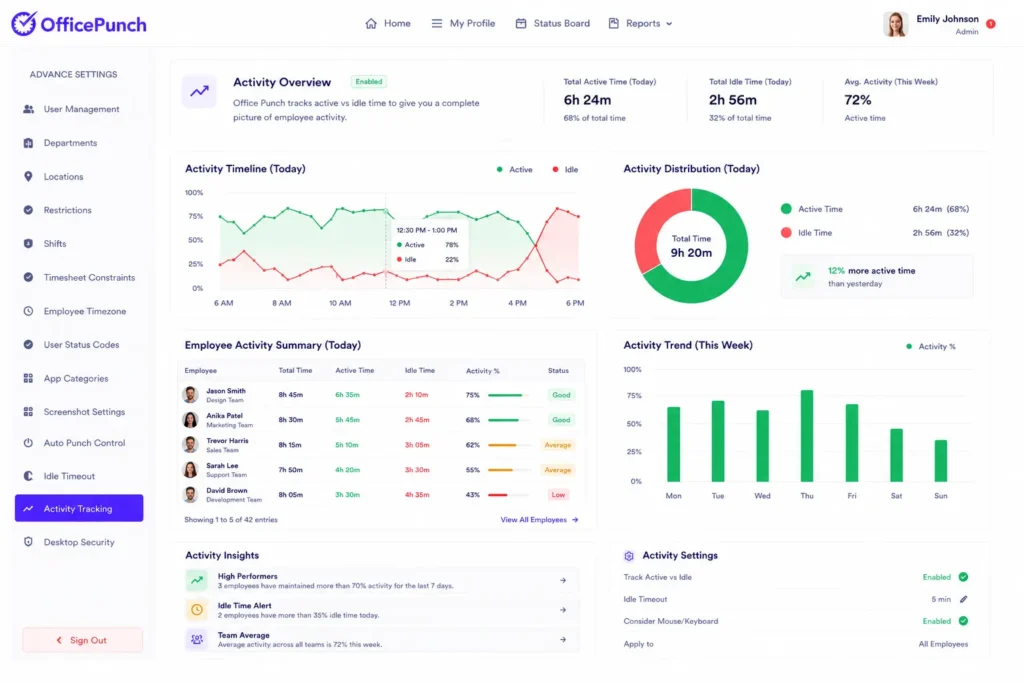Sort by the Activity % column header
The width and height of the screenshot is (1024, 683).
[x=483, y=371]
